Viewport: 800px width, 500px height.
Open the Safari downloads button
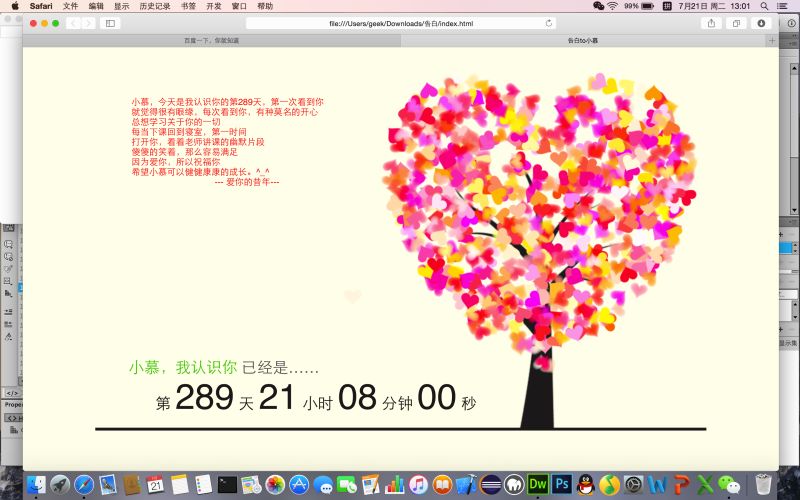pyautogui.click(x=761, y=23)
